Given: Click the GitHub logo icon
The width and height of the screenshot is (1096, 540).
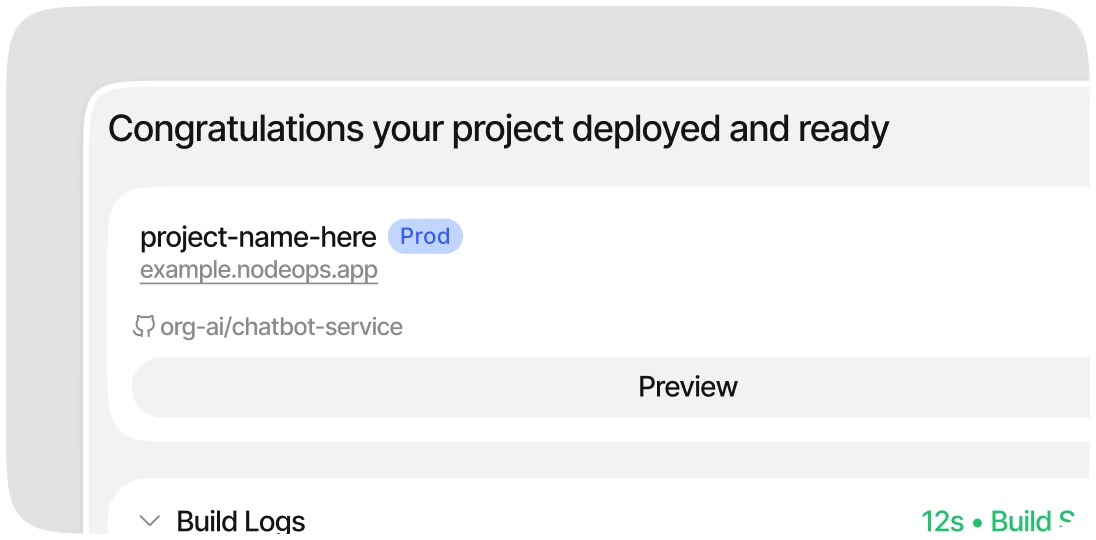Looking at the screenshot, I should click(143, 326).
